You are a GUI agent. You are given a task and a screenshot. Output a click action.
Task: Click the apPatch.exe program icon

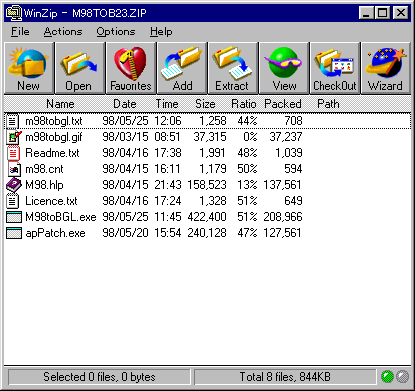coord(14,233)
